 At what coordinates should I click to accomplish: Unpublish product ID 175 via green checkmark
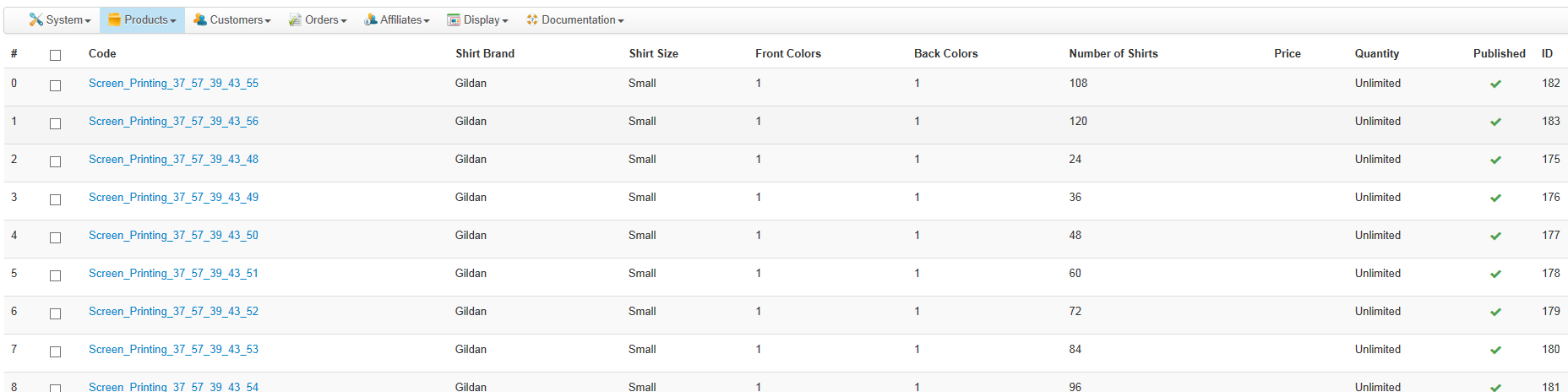pos(1495,160)
